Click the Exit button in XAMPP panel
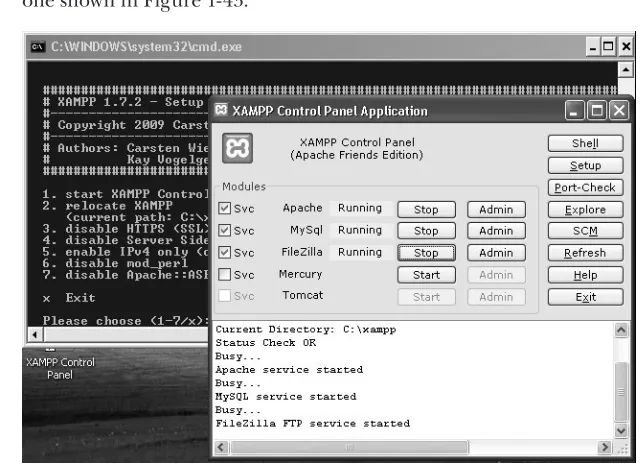644x474 pixels. (585, 297)
